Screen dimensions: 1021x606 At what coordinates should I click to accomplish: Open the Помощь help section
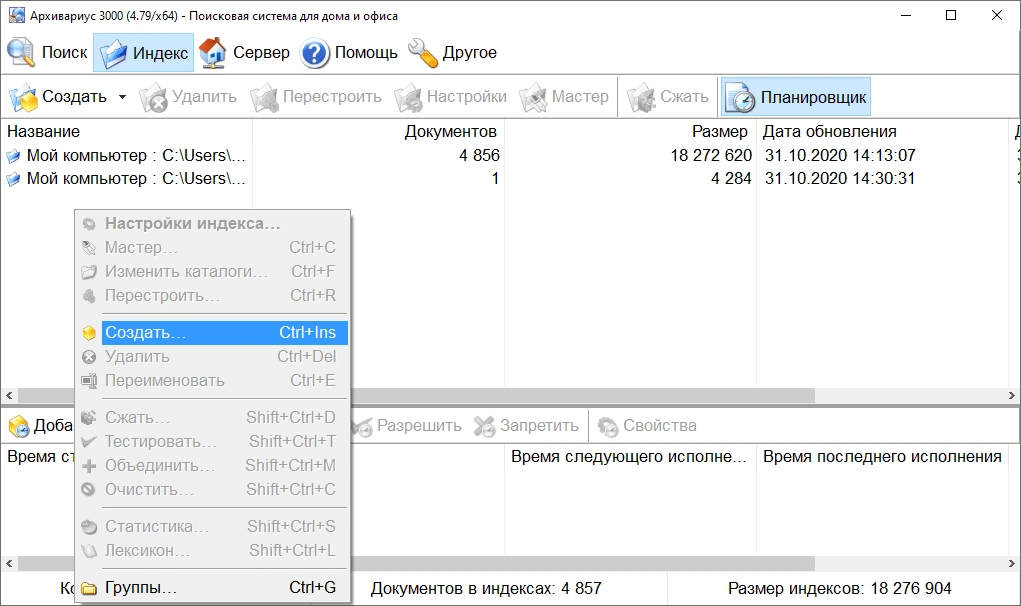click(349, 53)
